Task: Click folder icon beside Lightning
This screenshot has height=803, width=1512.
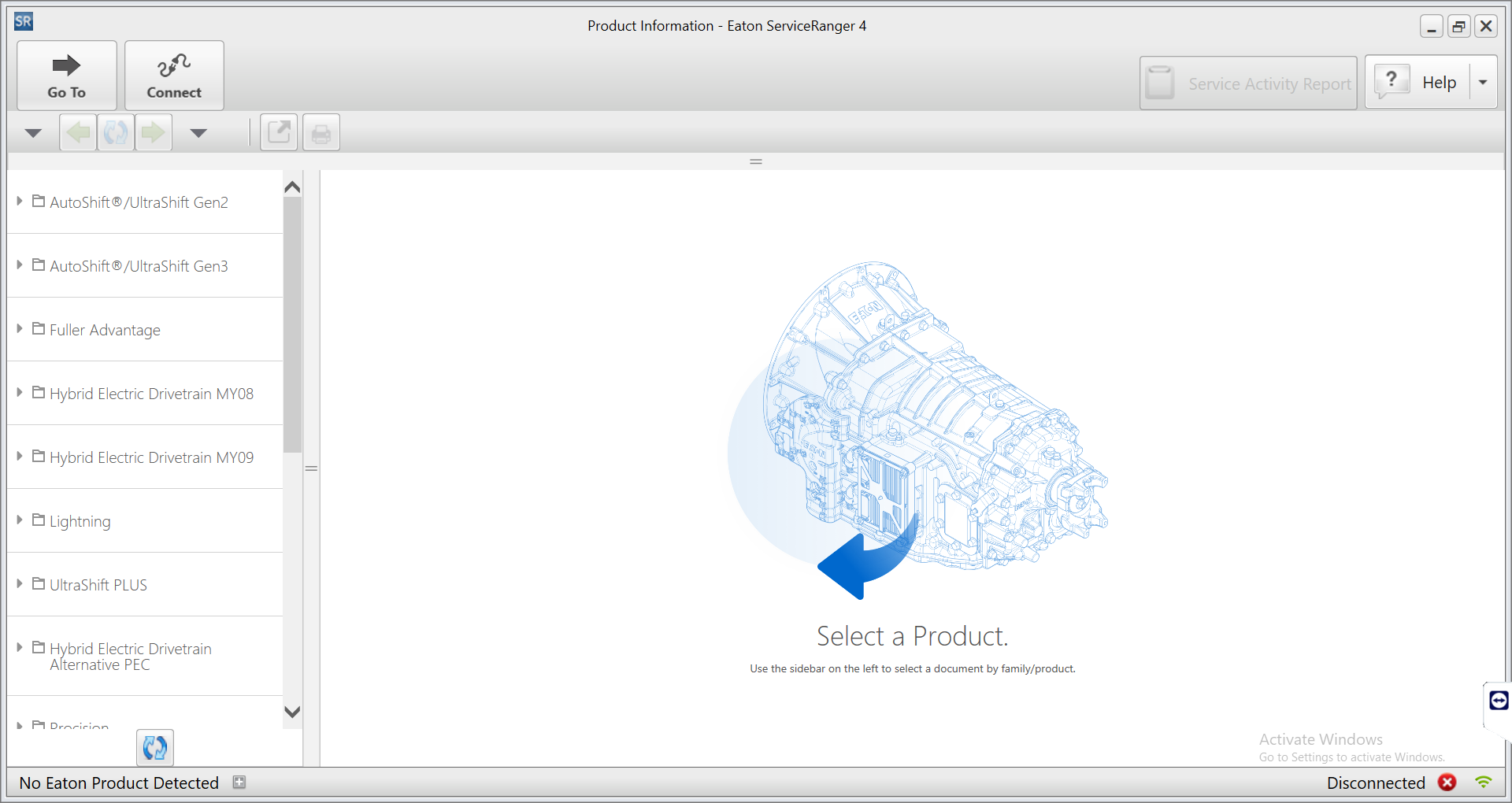Action: pyautogui.click(x=39, y=520)
